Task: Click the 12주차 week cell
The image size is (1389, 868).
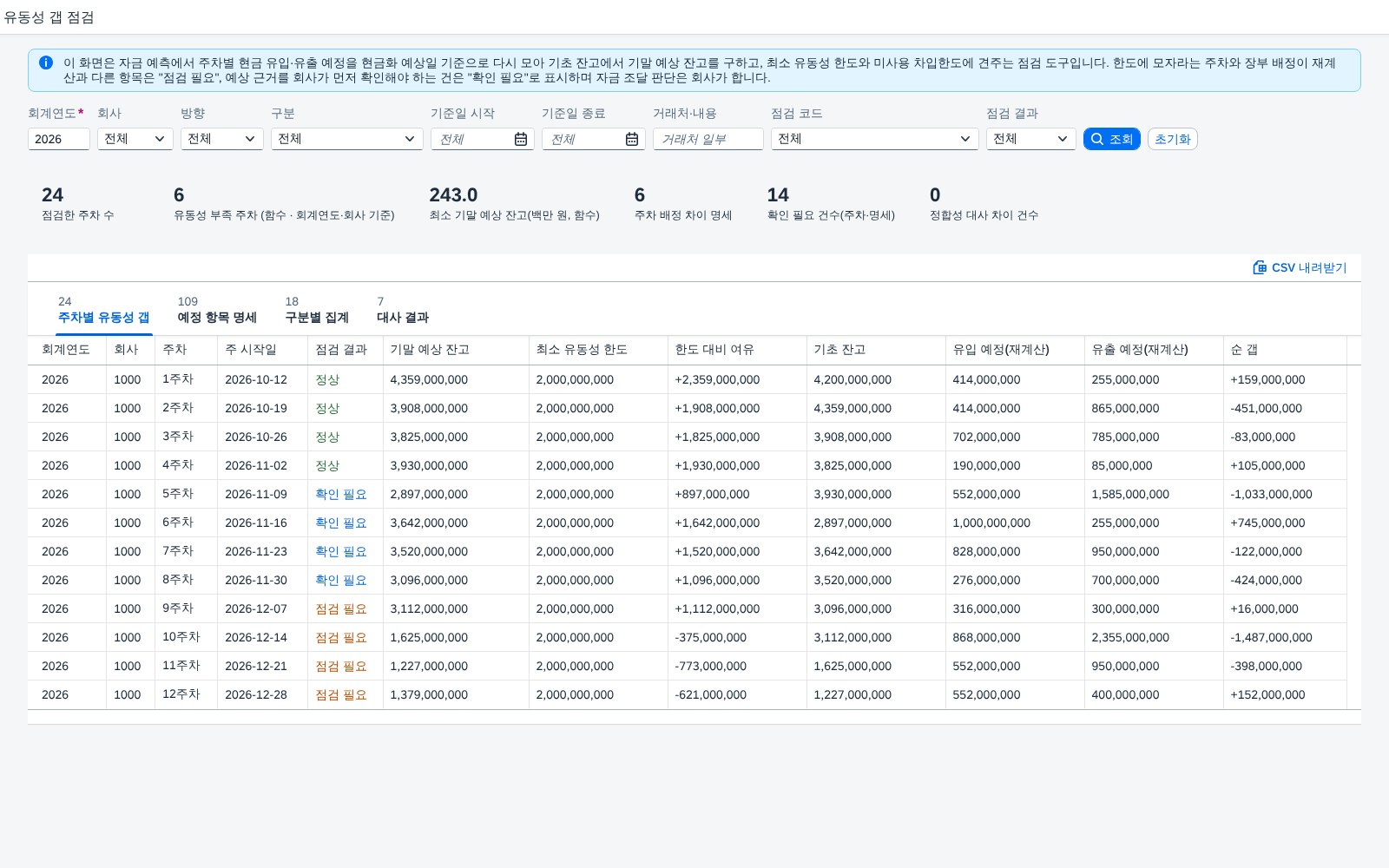Action: 181,694
